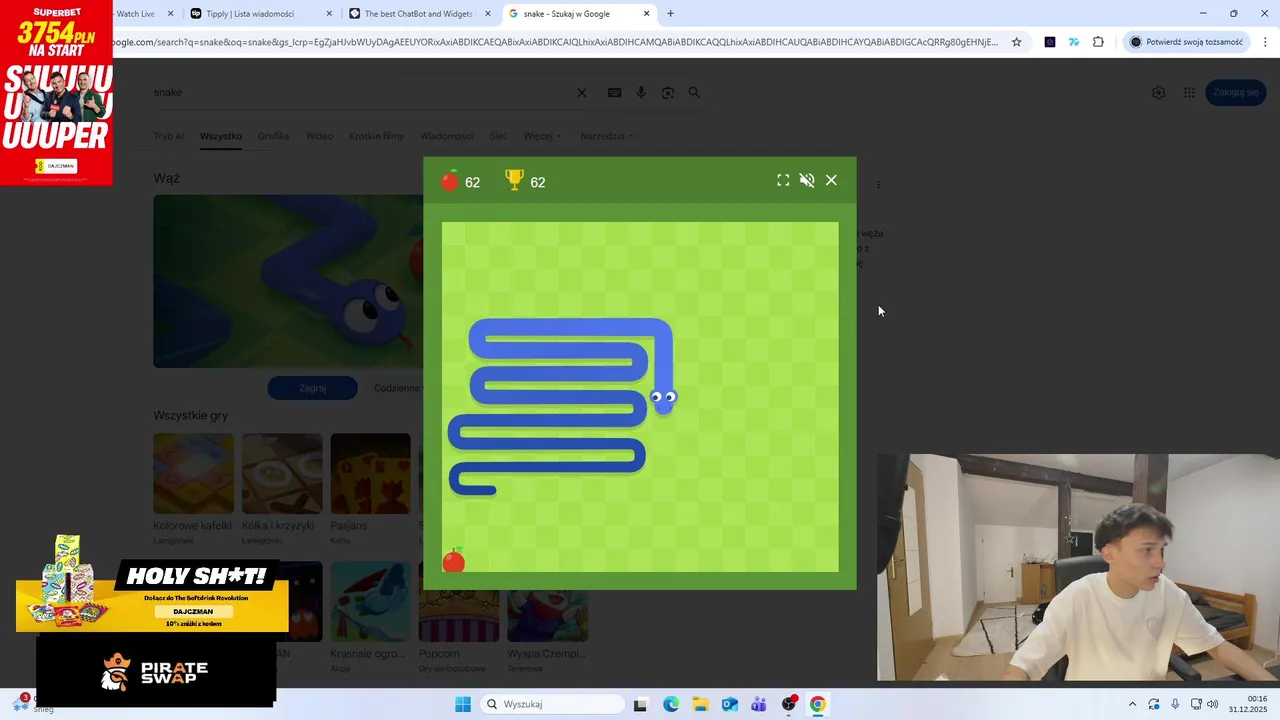
Task: Close the Snake game overlay
Action: coord(831,180)
